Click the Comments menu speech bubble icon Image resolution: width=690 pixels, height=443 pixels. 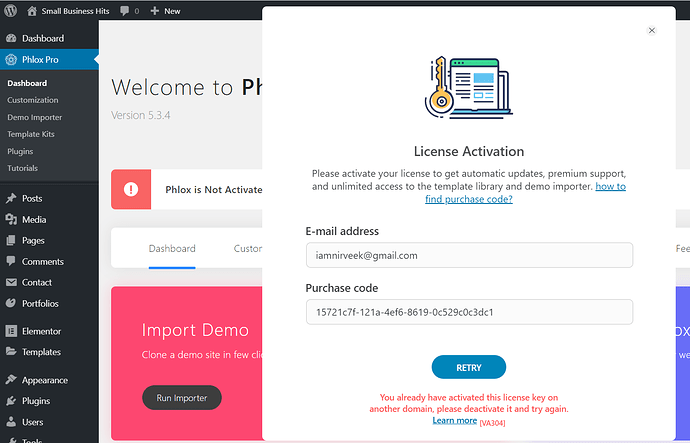[11, 261]
